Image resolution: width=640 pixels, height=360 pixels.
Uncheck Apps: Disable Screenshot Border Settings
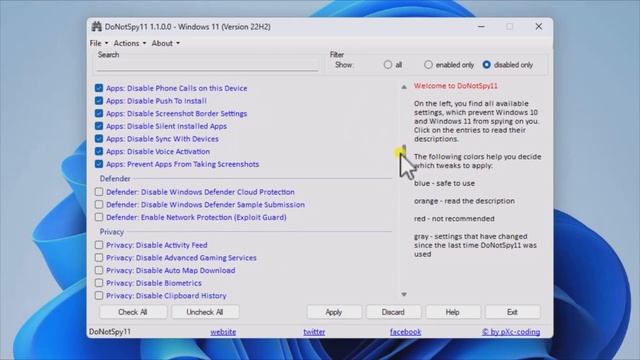coord(99,113)
